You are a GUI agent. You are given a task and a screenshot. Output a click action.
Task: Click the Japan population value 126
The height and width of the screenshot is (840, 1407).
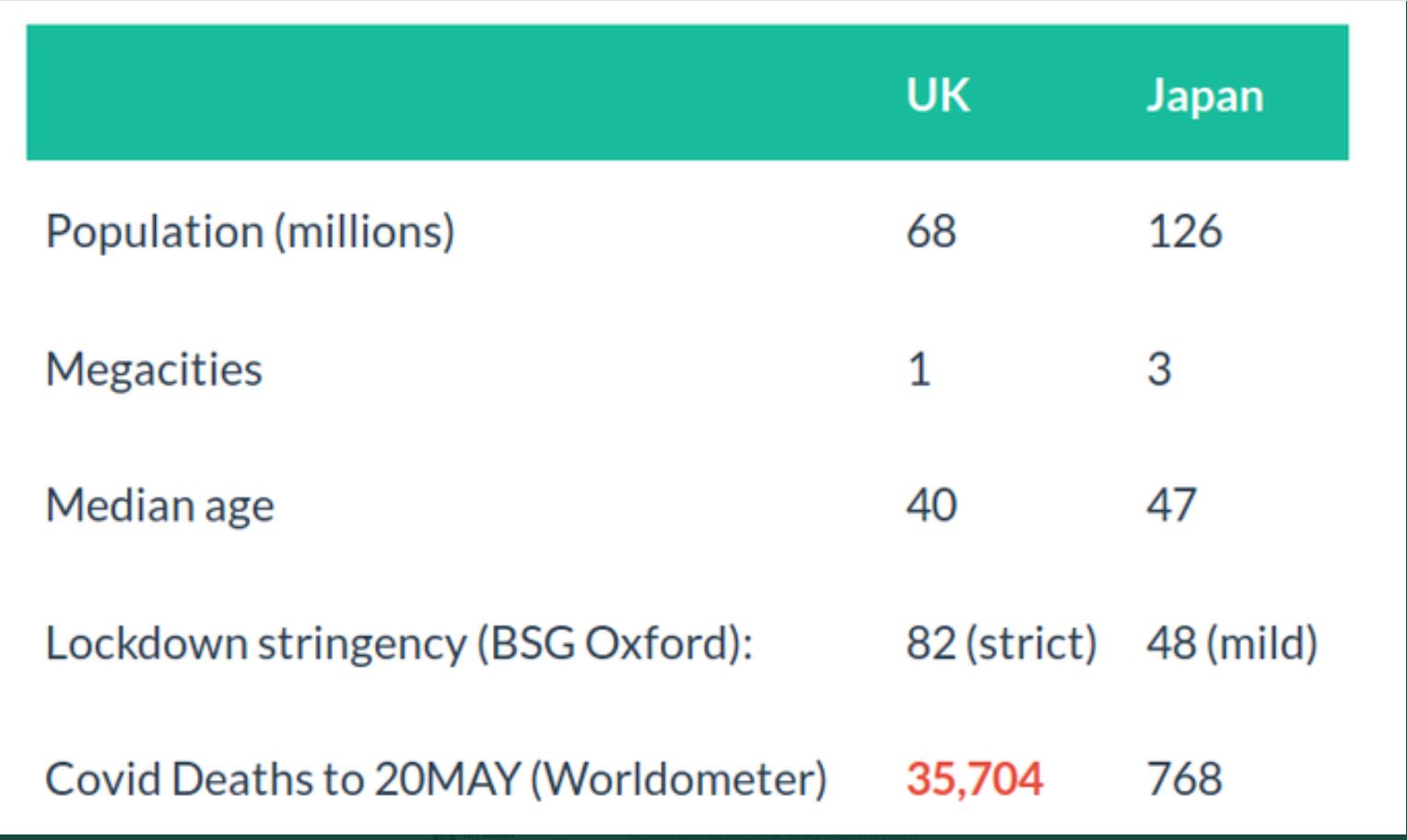tap(1184, 231)
